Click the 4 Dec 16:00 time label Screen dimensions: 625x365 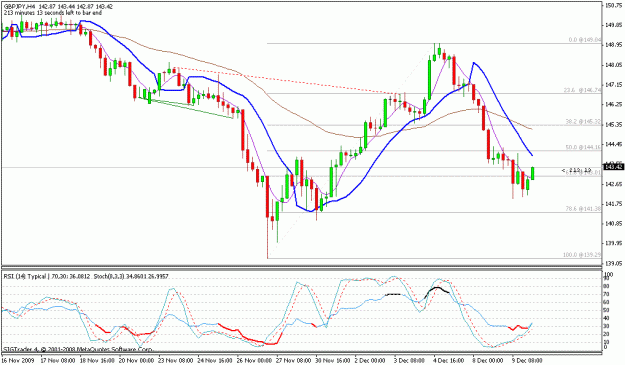(449, 360)
